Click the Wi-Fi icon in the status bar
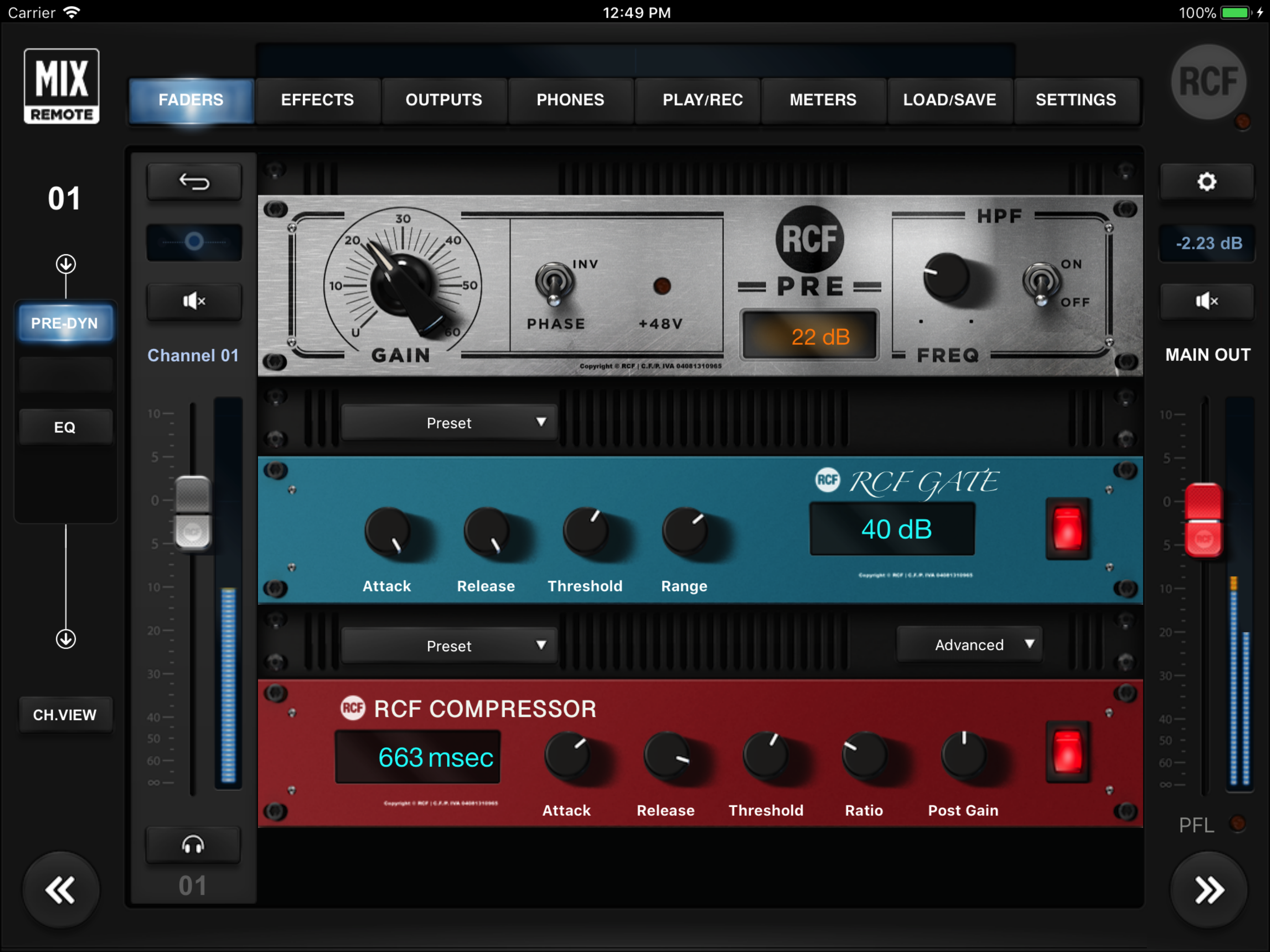The width and height of the screenshot is (1270, 952). 72,12
